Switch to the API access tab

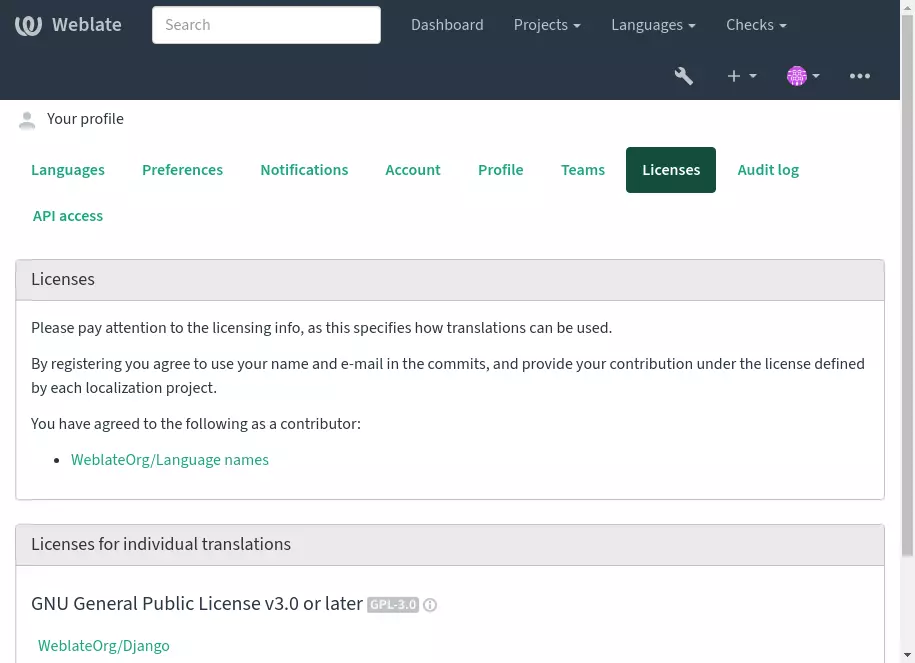click(68, 216)
